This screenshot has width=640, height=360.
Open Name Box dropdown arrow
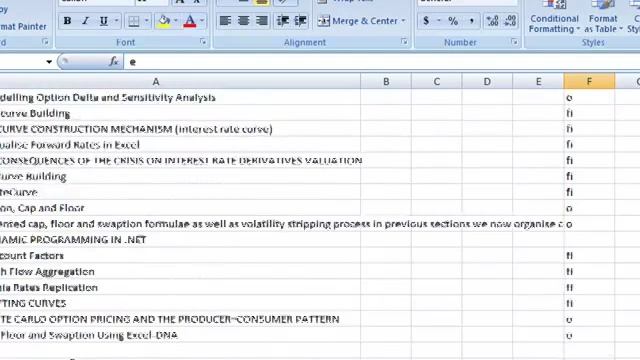pyautogui.click(x=49, y=62)
